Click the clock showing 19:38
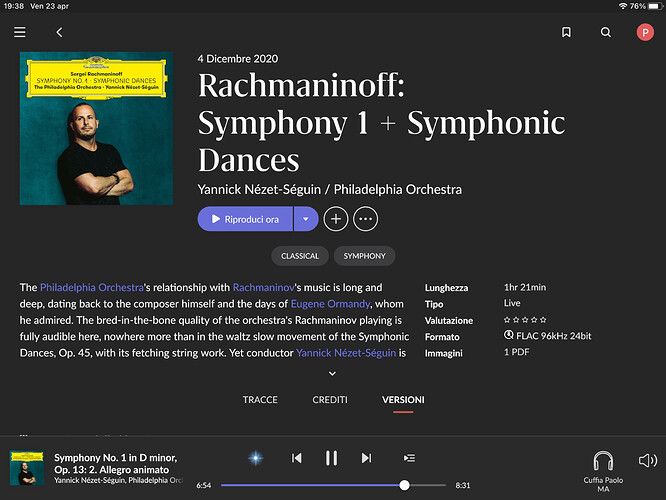This screenshot has width=666, height=500. (14, 6)
